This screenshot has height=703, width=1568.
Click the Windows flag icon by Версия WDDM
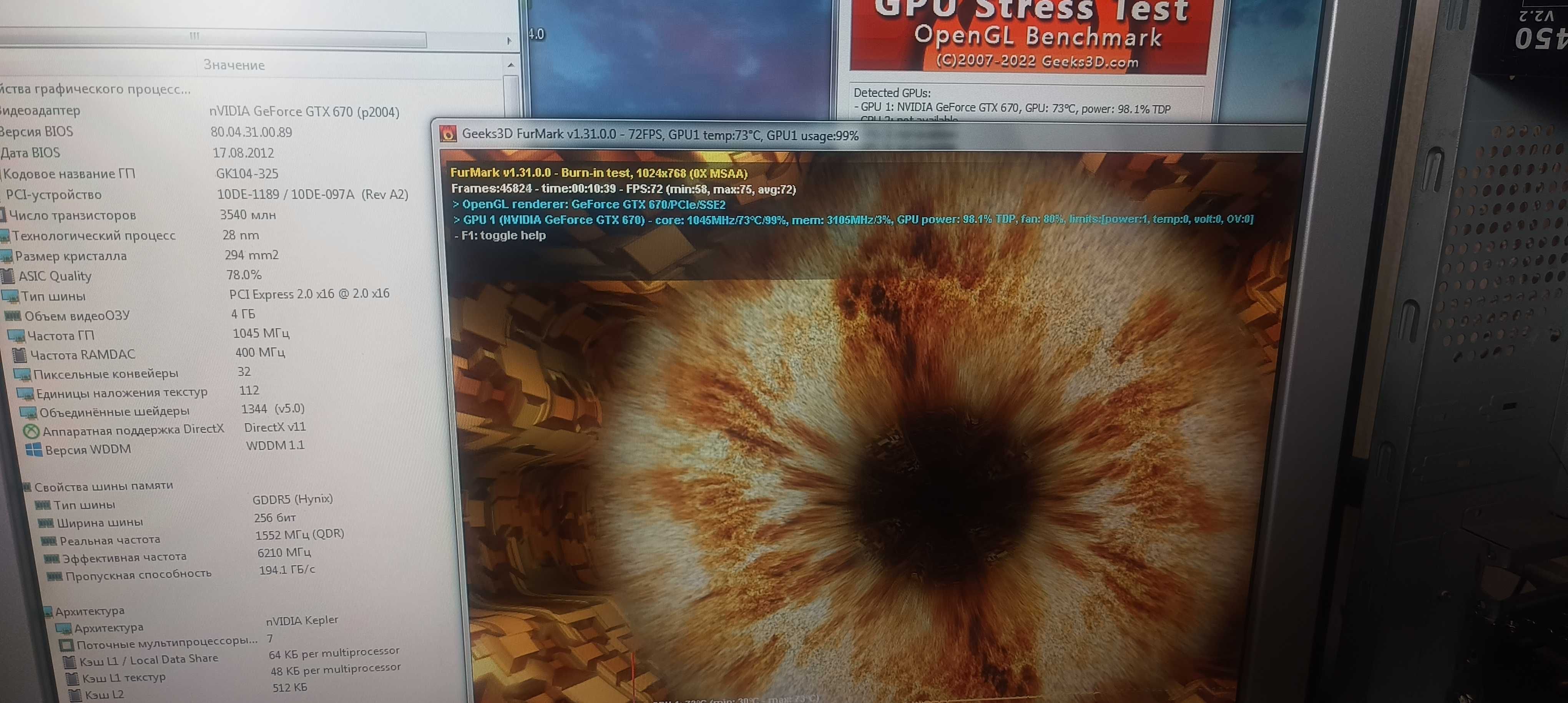point(34,450)
